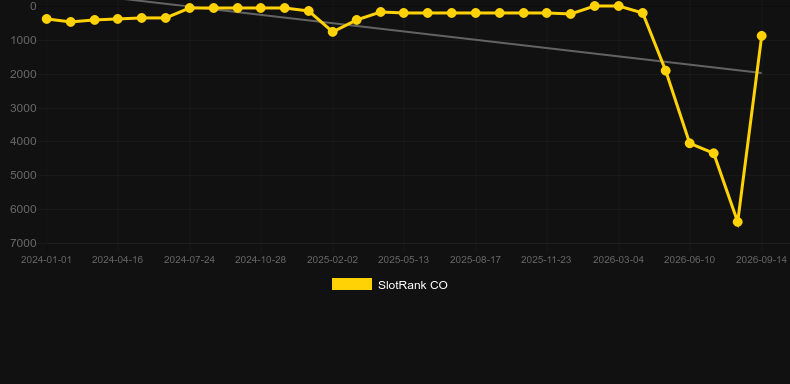790x384 pixels.
Task: Click the gray trend line end near 2026-09-14
Action: click(x=760, y=73)
